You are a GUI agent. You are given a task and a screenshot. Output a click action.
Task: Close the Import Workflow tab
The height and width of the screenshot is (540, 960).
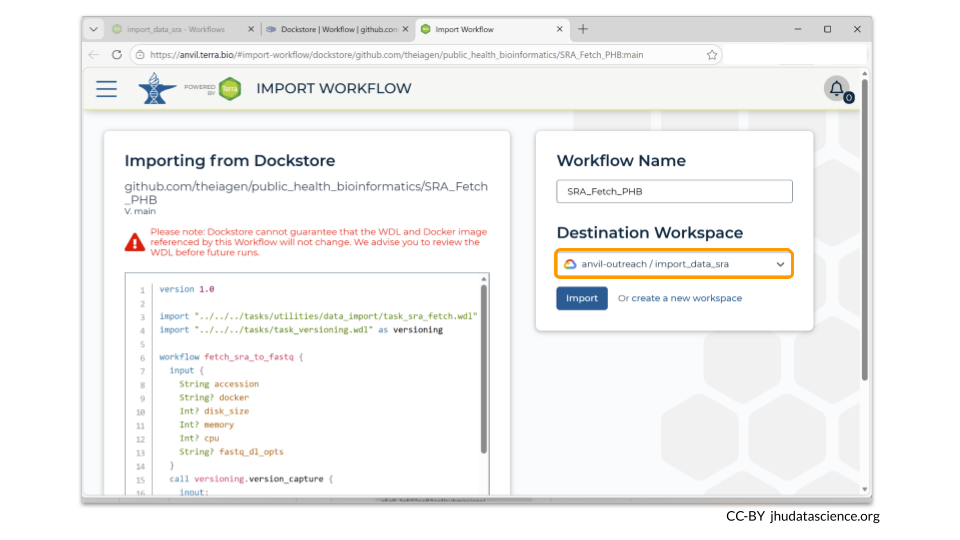point(559,29)
